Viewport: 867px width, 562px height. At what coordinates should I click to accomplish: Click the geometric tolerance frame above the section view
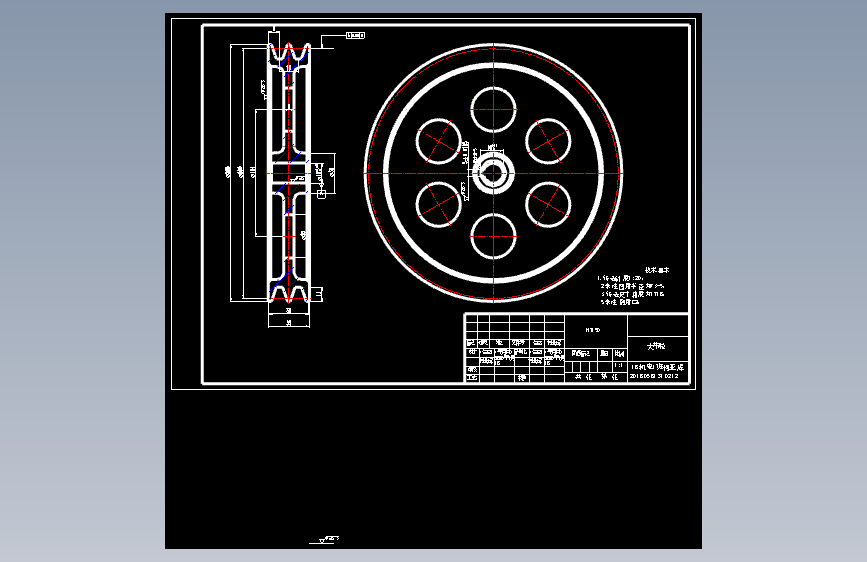pos(356,35)
